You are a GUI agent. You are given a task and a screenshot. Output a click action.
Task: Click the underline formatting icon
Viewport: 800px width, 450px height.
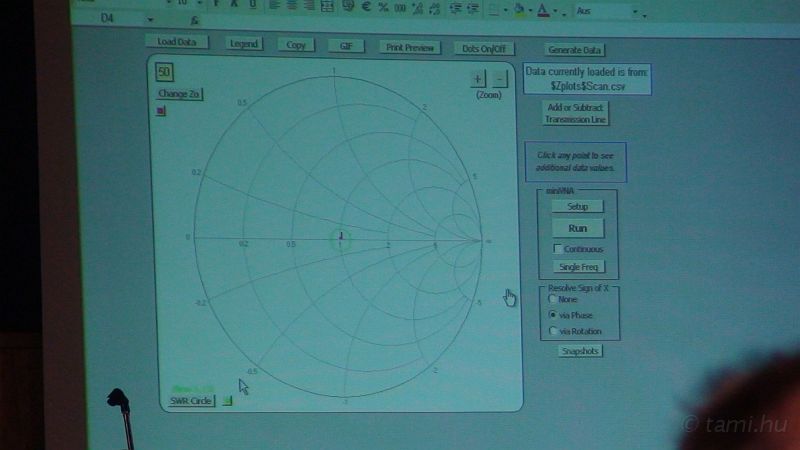pyautogui.click(x=253, y=5)
